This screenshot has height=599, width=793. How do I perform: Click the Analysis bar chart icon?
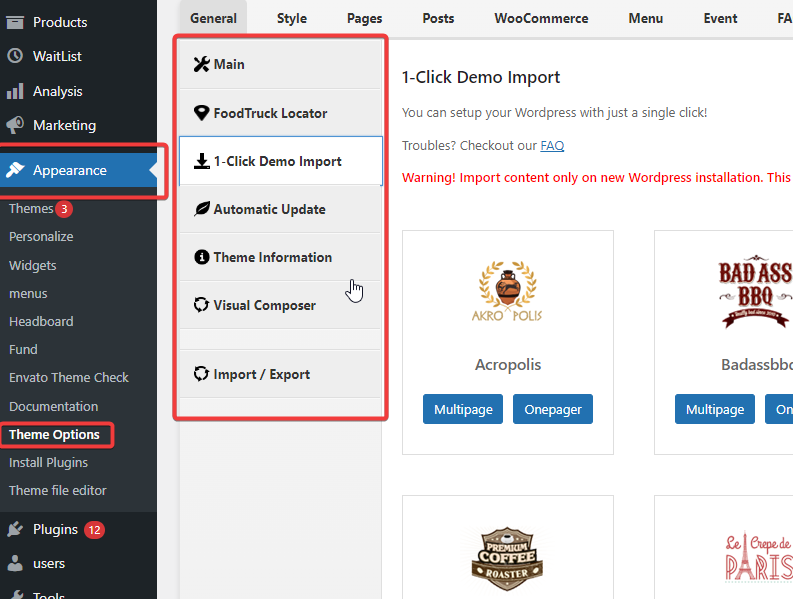[x=15, y=91]
